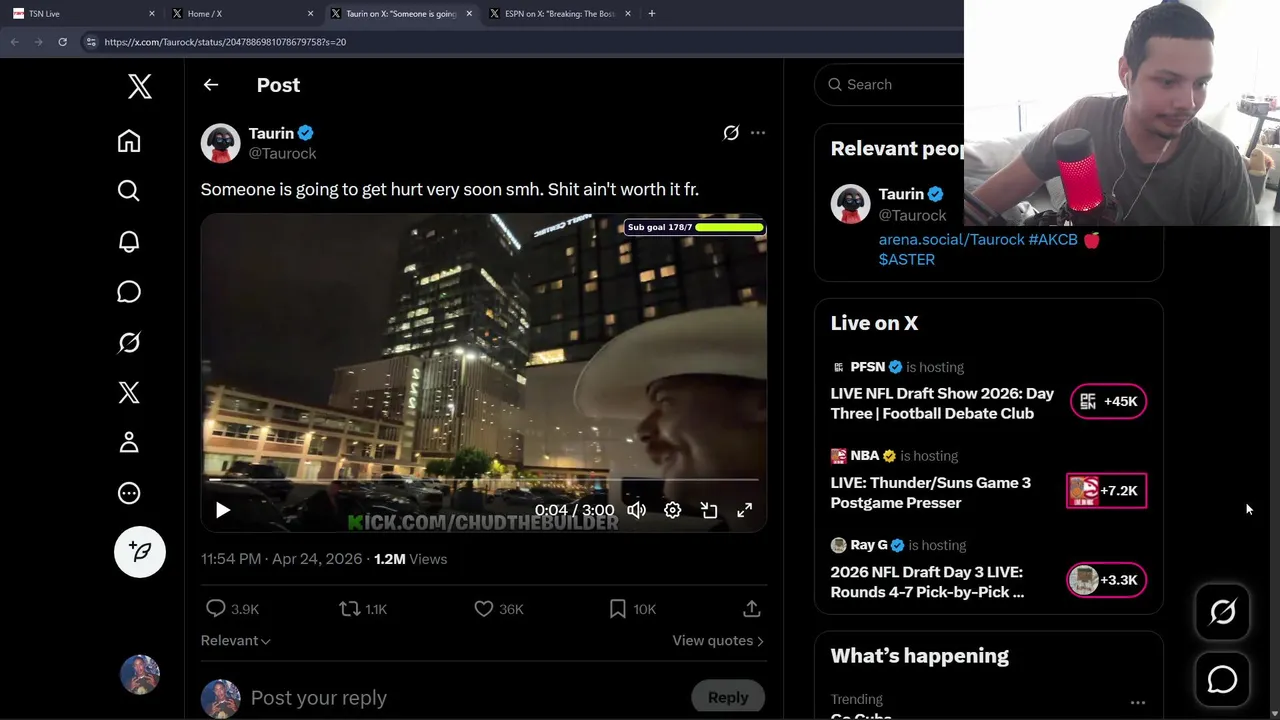The height and width of the screenshot is (720, 1280).
Task: Open Taurin's profile avatar on post
Action: tap(220, 143)
